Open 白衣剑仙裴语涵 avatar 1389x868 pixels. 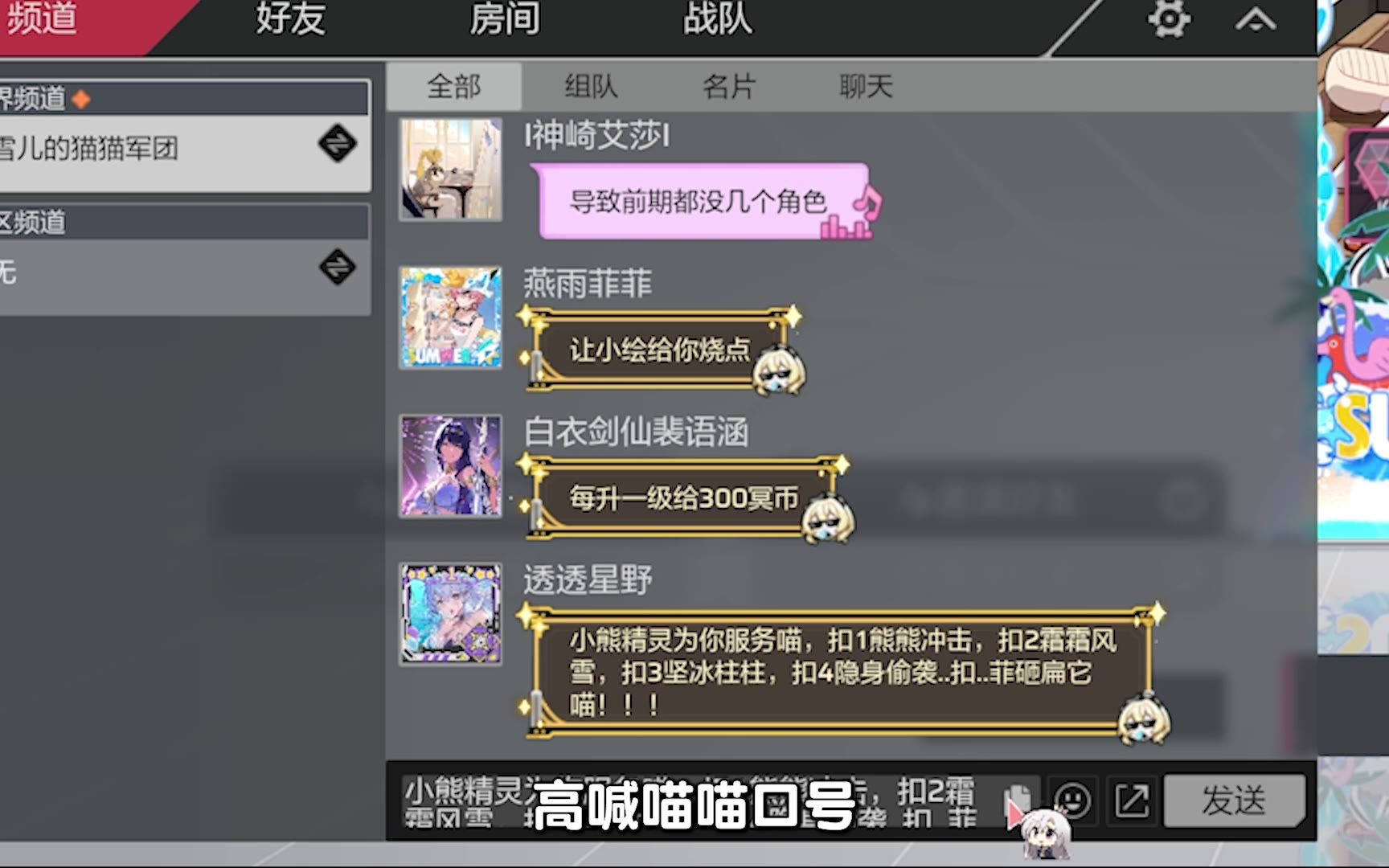(451, 465)
